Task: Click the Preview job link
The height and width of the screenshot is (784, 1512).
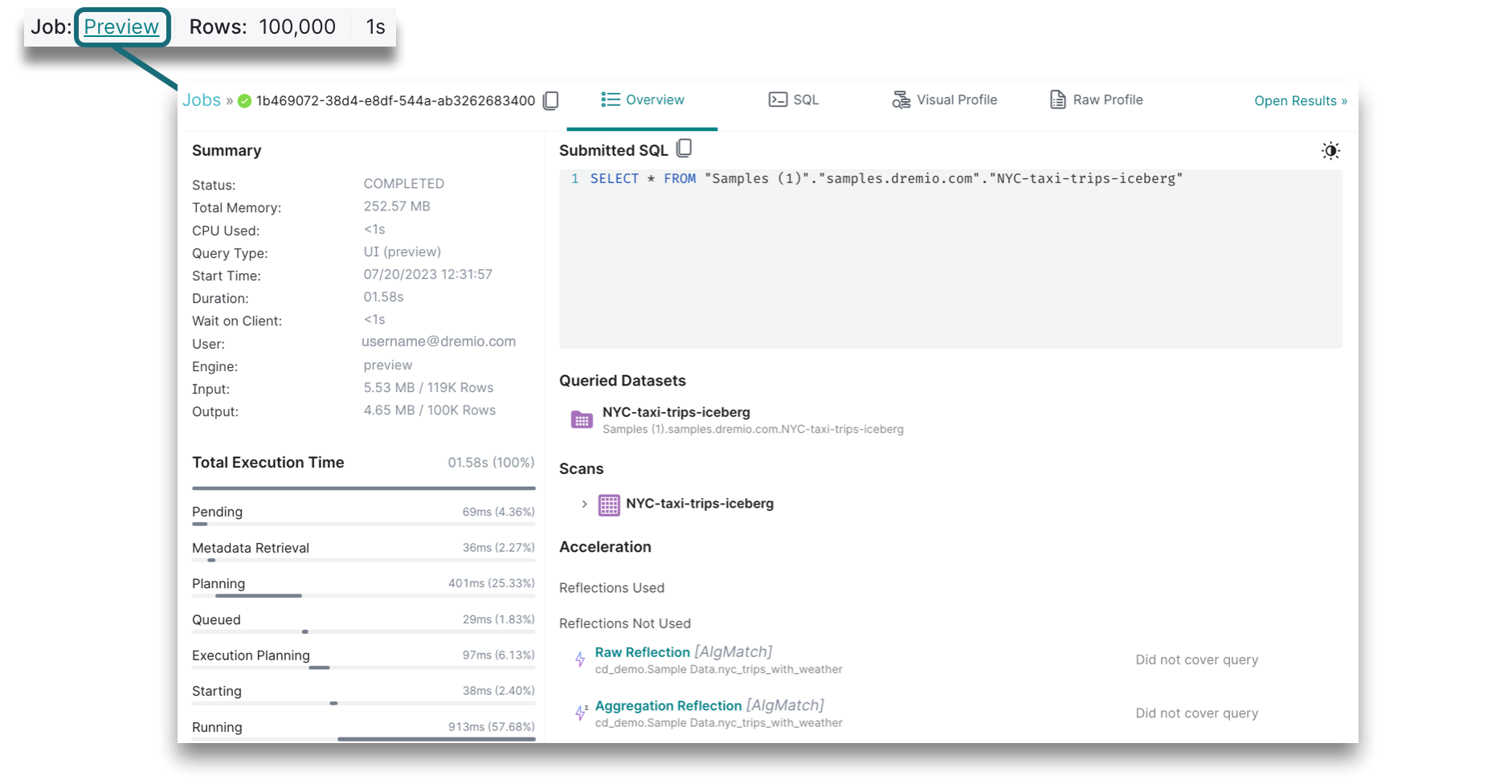Action: click(x=121, y=27)
